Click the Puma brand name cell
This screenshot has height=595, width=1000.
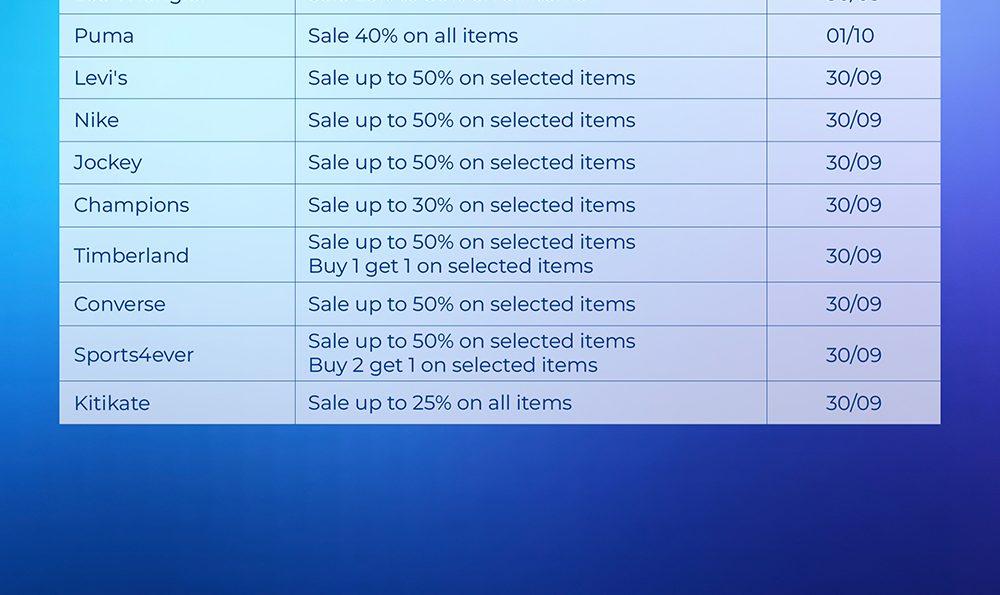(x=104, y=36)
